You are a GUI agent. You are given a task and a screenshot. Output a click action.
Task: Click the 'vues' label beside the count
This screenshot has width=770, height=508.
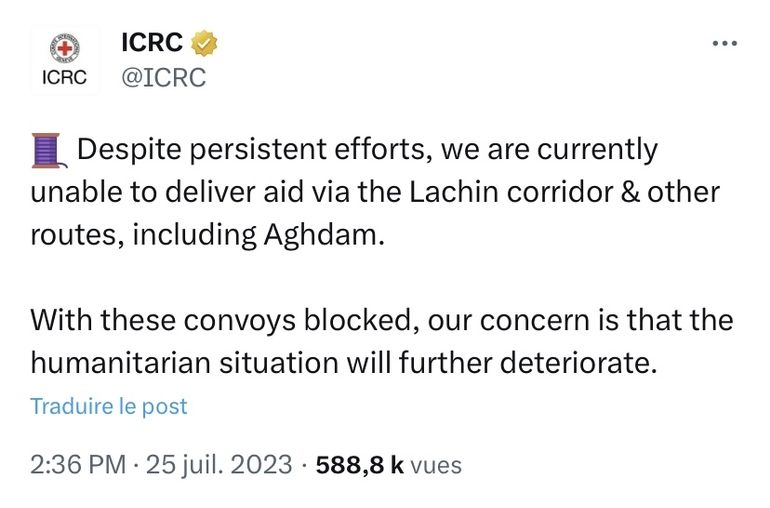436,465
